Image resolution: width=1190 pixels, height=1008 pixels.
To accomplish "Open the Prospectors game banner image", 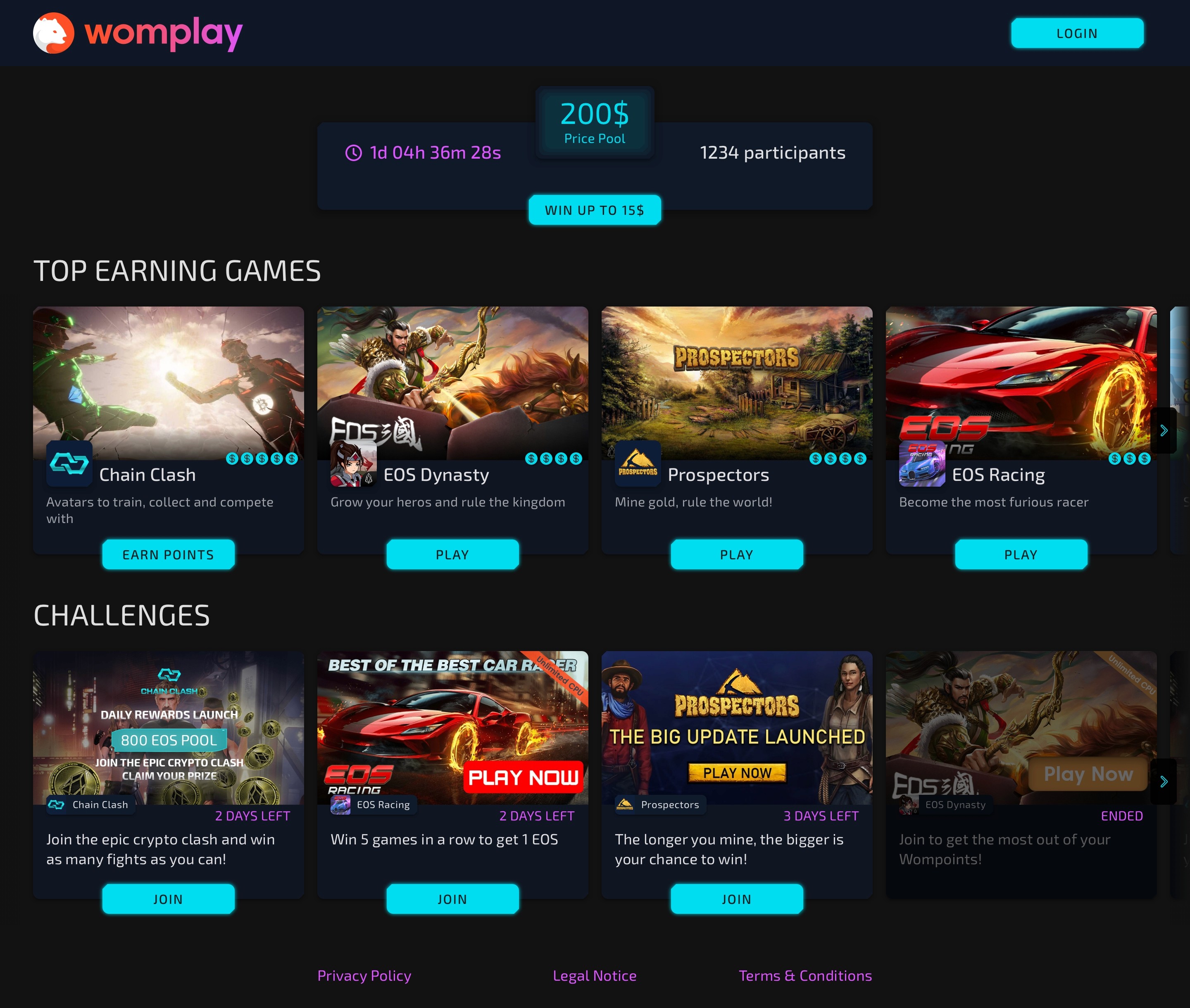I will pos(737,383).
